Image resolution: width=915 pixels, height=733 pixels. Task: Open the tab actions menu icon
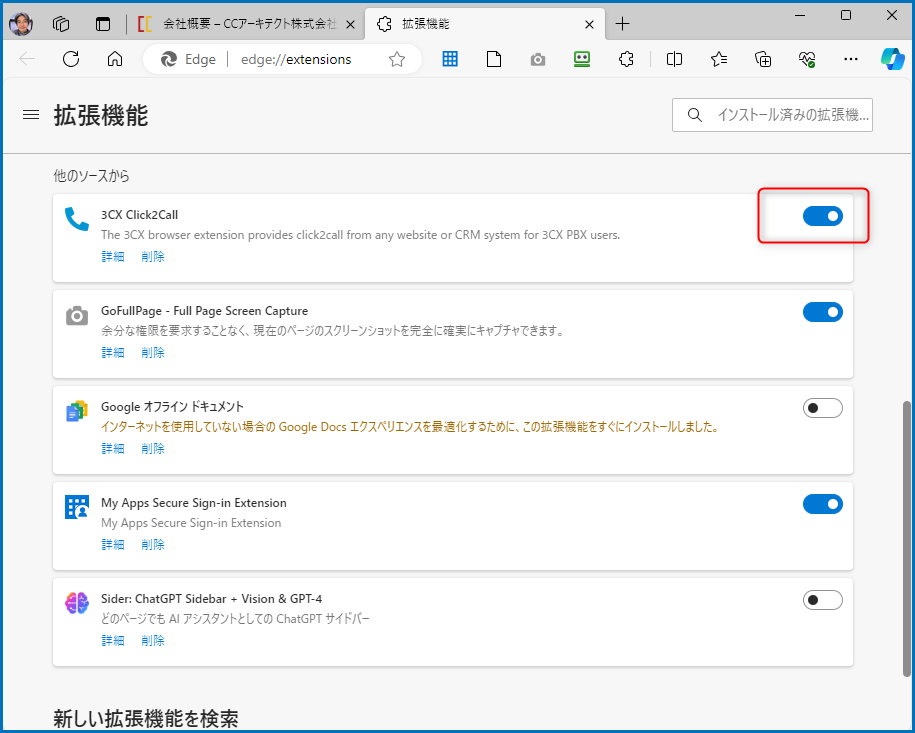[x=103, y=24]
